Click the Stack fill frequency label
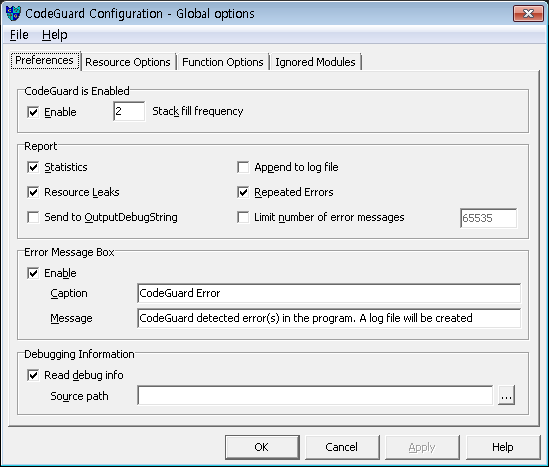 [197, 111]
